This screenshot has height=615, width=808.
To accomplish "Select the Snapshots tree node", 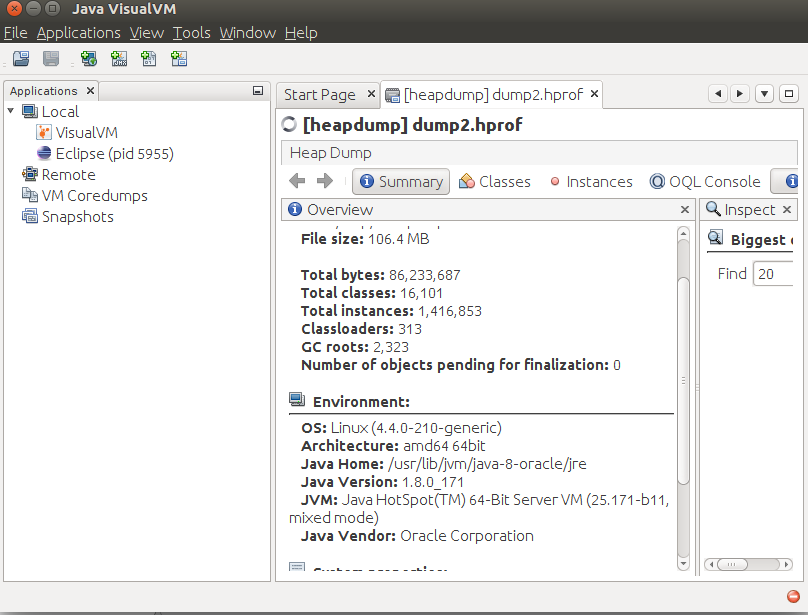I will coord(78,217).
